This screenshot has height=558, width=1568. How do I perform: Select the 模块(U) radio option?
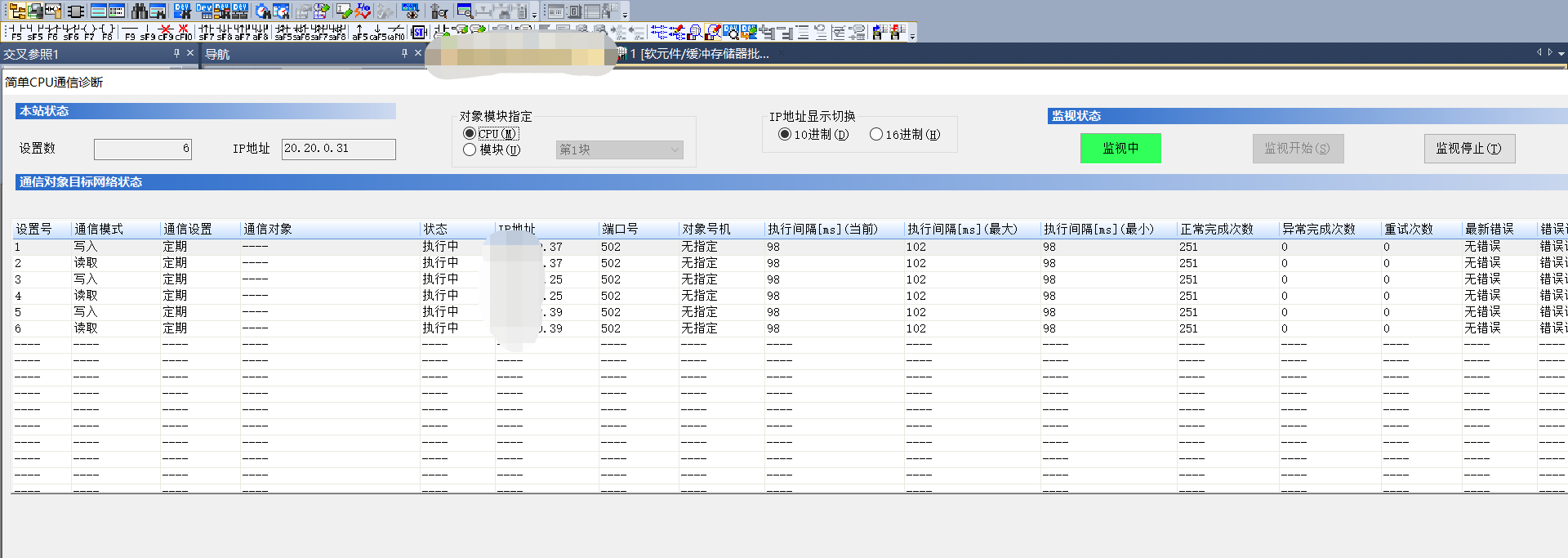click(470, 150)
